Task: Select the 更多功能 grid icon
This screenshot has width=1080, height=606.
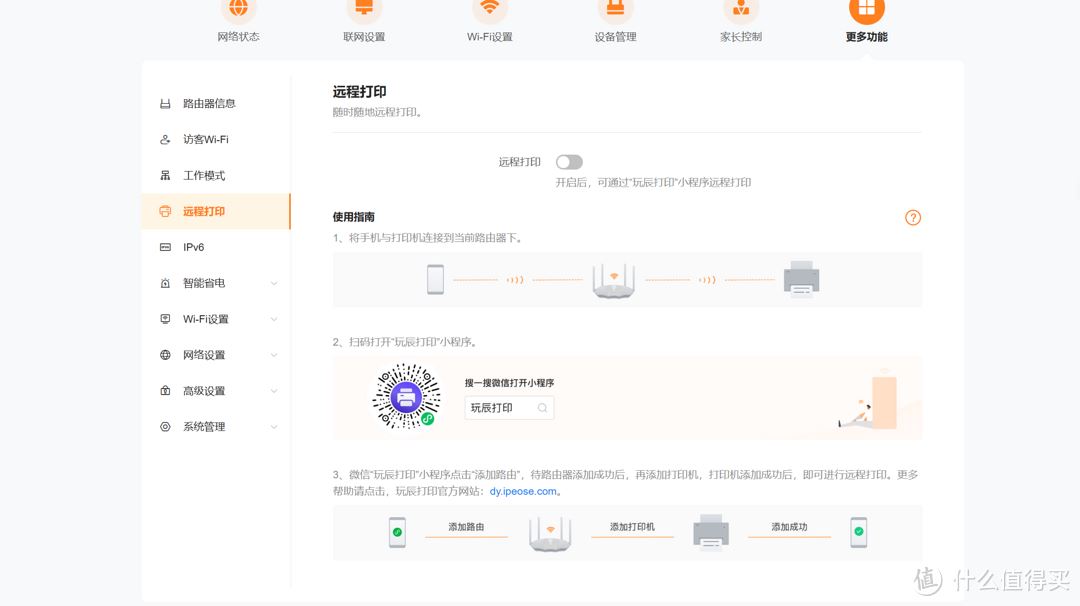Action: 866,9
